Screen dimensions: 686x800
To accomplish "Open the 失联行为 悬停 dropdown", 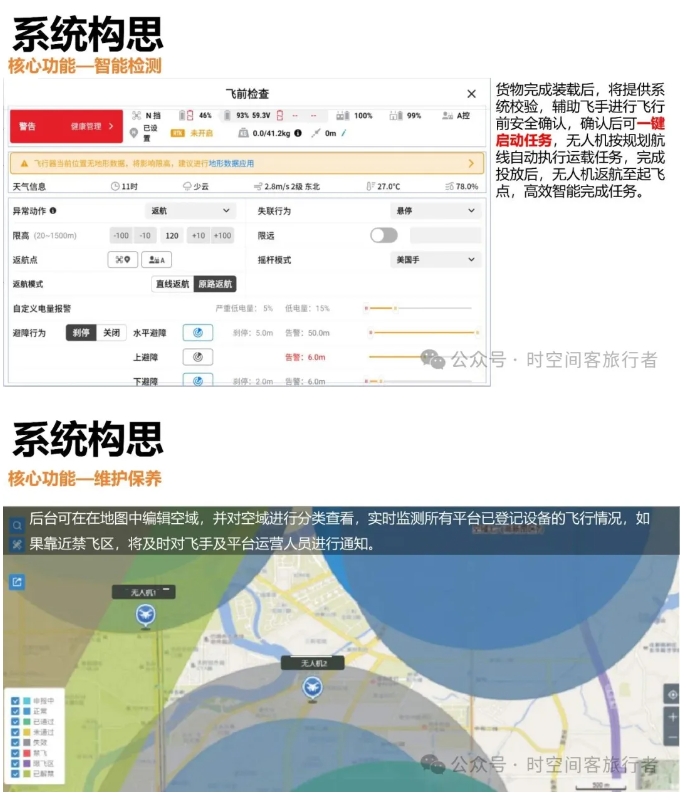I will [x=435, y=211].
